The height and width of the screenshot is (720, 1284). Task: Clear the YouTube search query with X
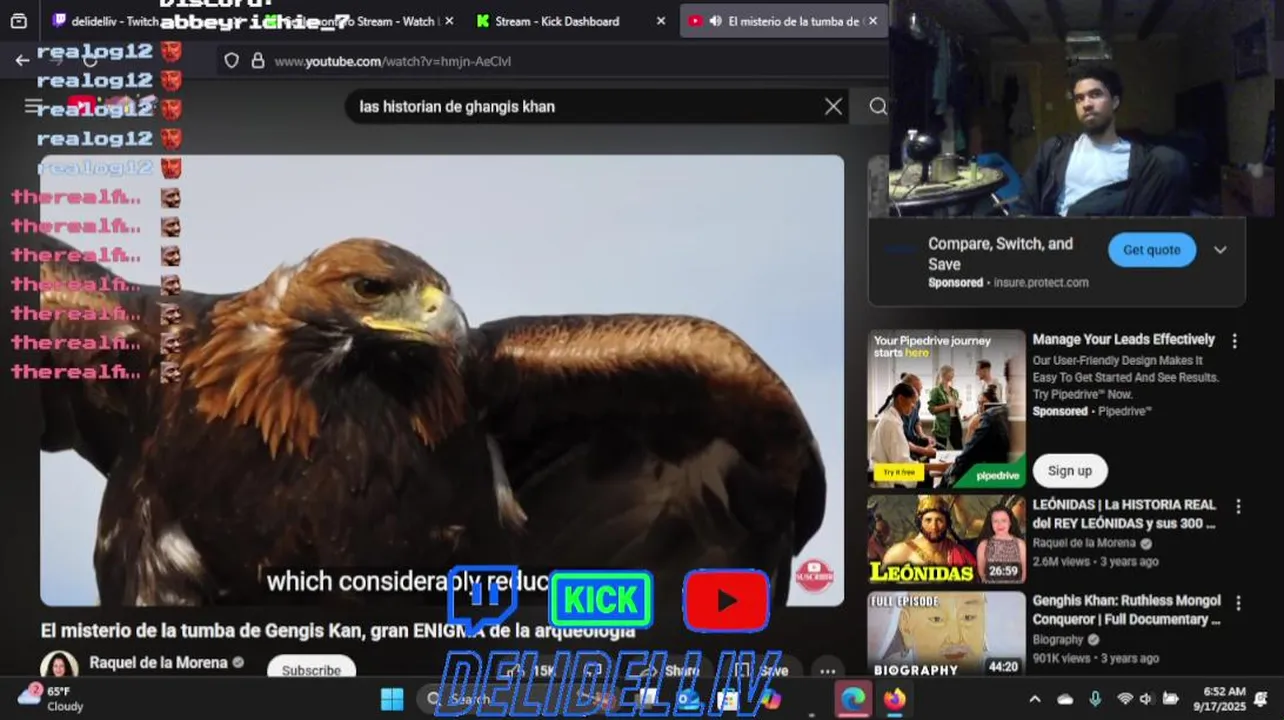tap(833, 107)
